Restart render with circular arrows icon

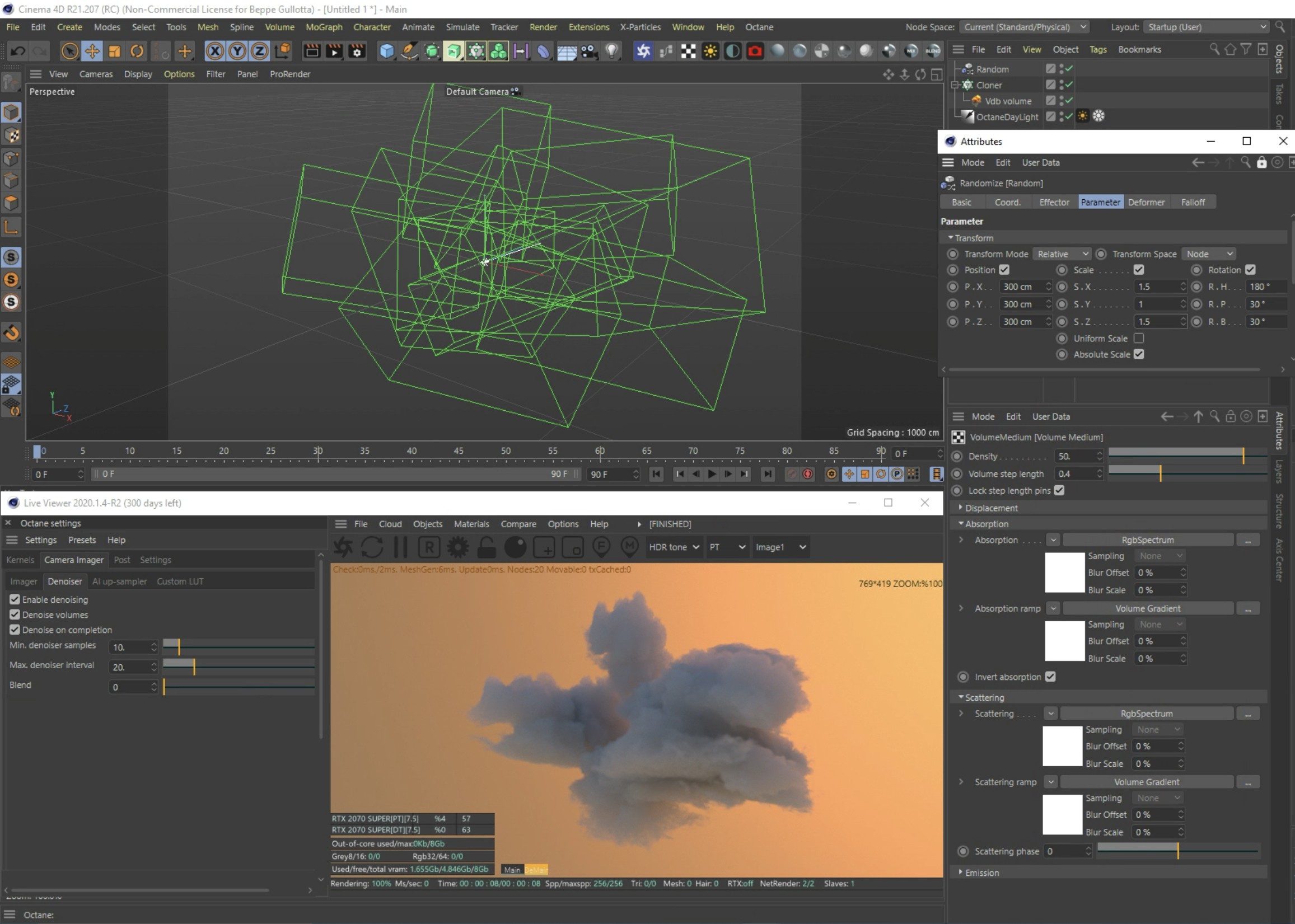click(x=372, y=547)
